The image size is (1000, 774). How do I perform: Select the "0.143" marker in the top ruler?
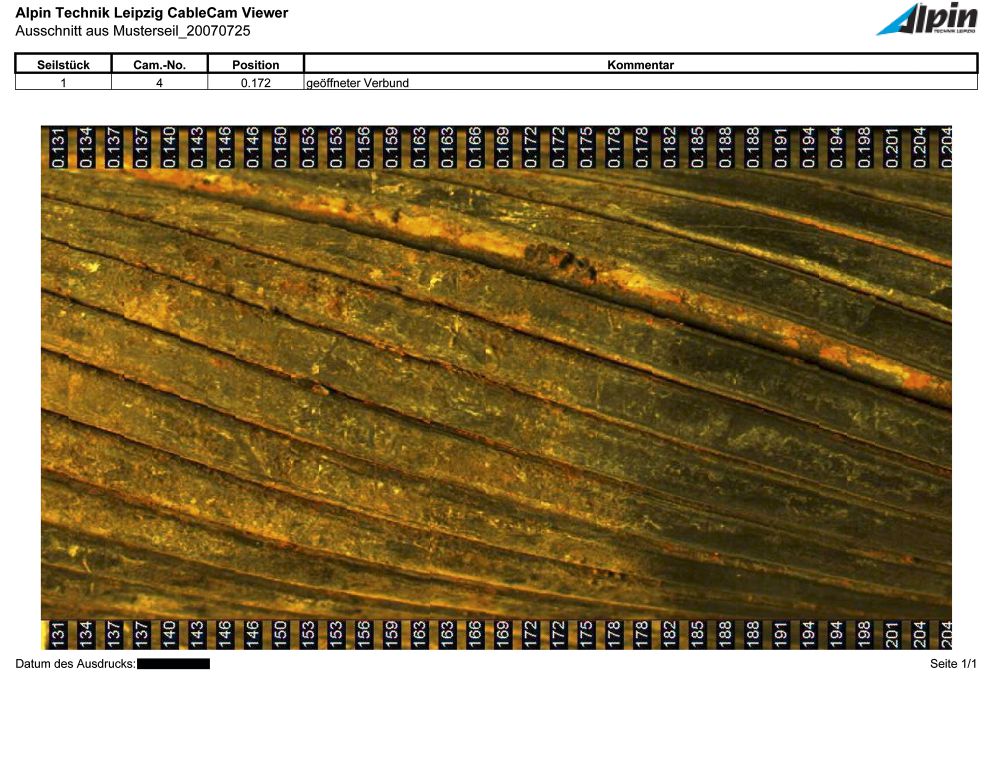[196, 147]
